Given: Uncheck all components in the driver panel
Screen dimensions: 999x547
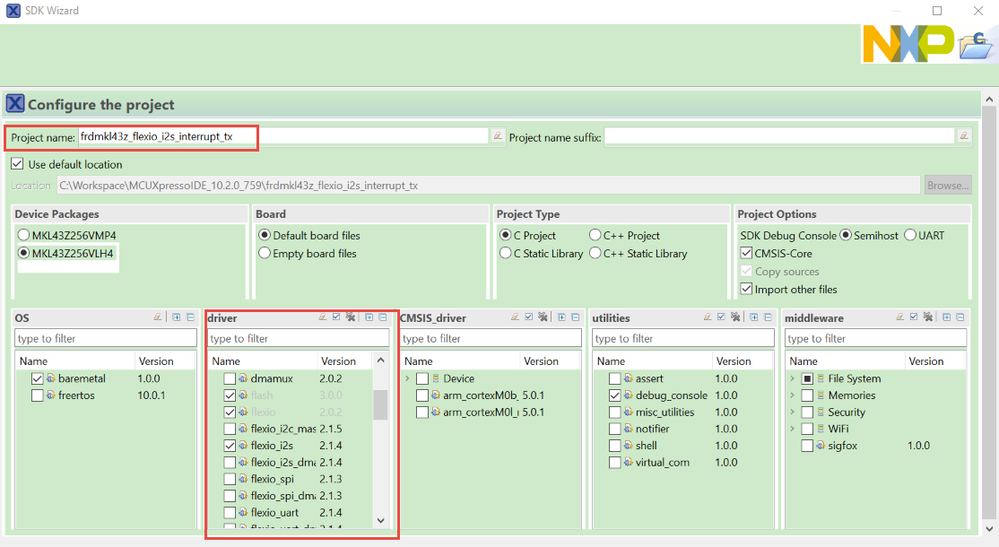Looking at the screenshot, I should tap(350, 316).
